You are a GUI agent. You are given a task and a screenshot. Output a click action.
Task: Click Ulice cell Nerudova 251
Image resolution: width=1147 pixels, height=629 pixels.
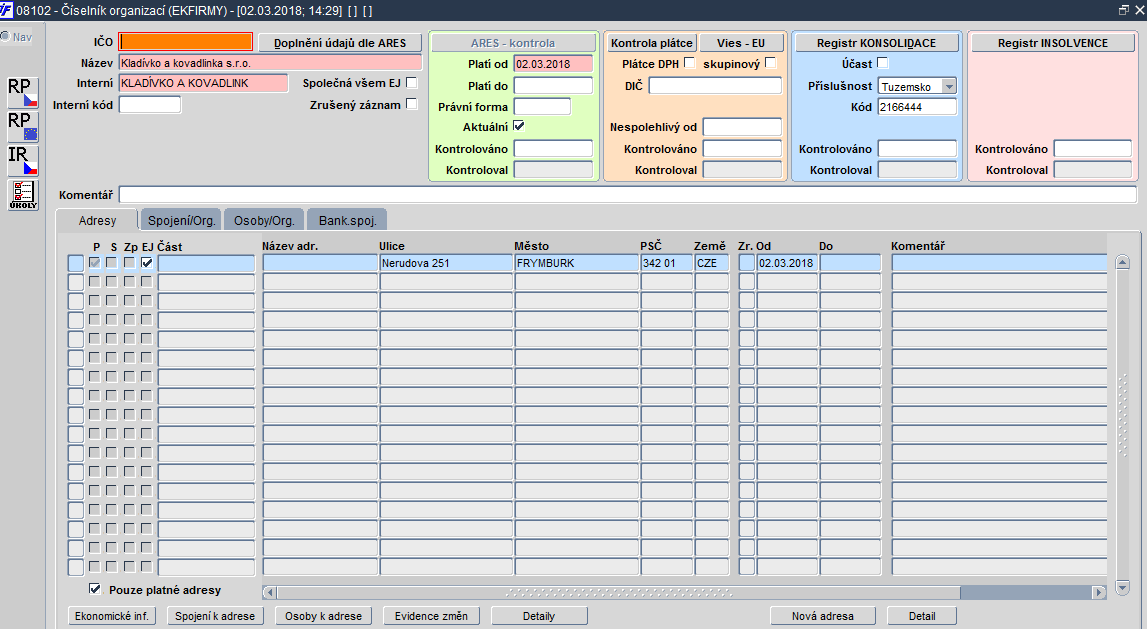tap(446, 263)
